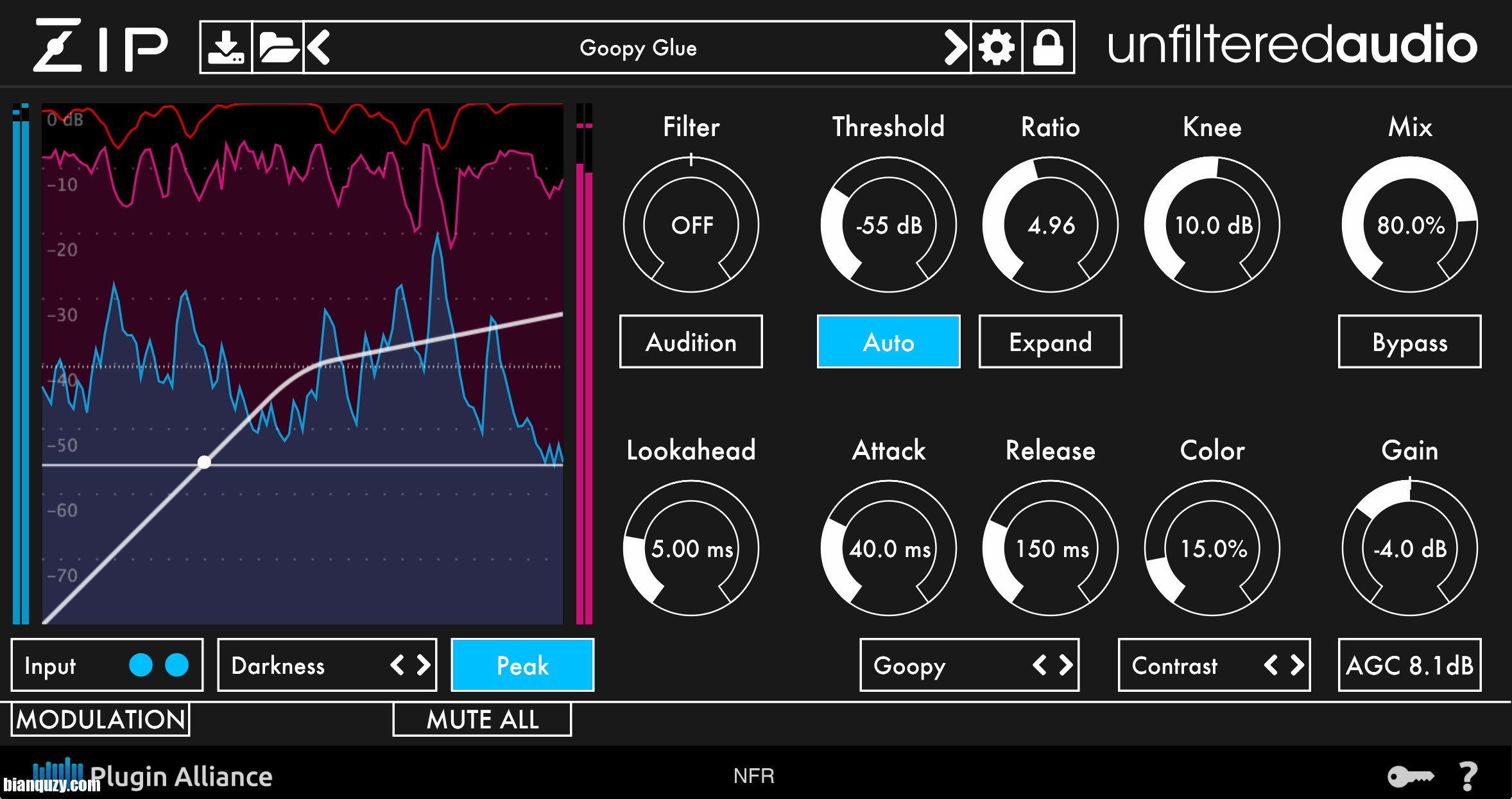1512x799 pixels.
Task: Select next analysis mode after Darkness
Action: pyautogui.click(x=424, y=665)
